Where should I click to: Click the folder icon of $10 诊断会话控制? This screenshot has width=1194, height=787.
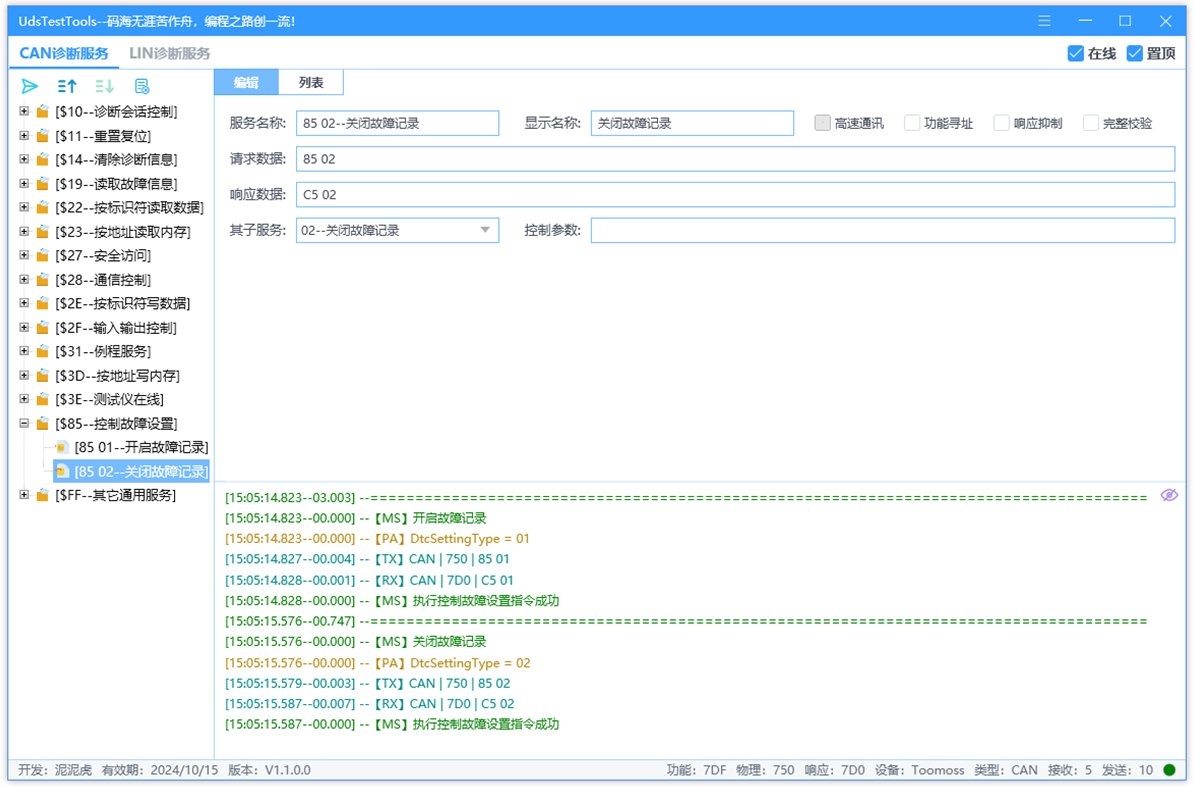coord(43,112)
